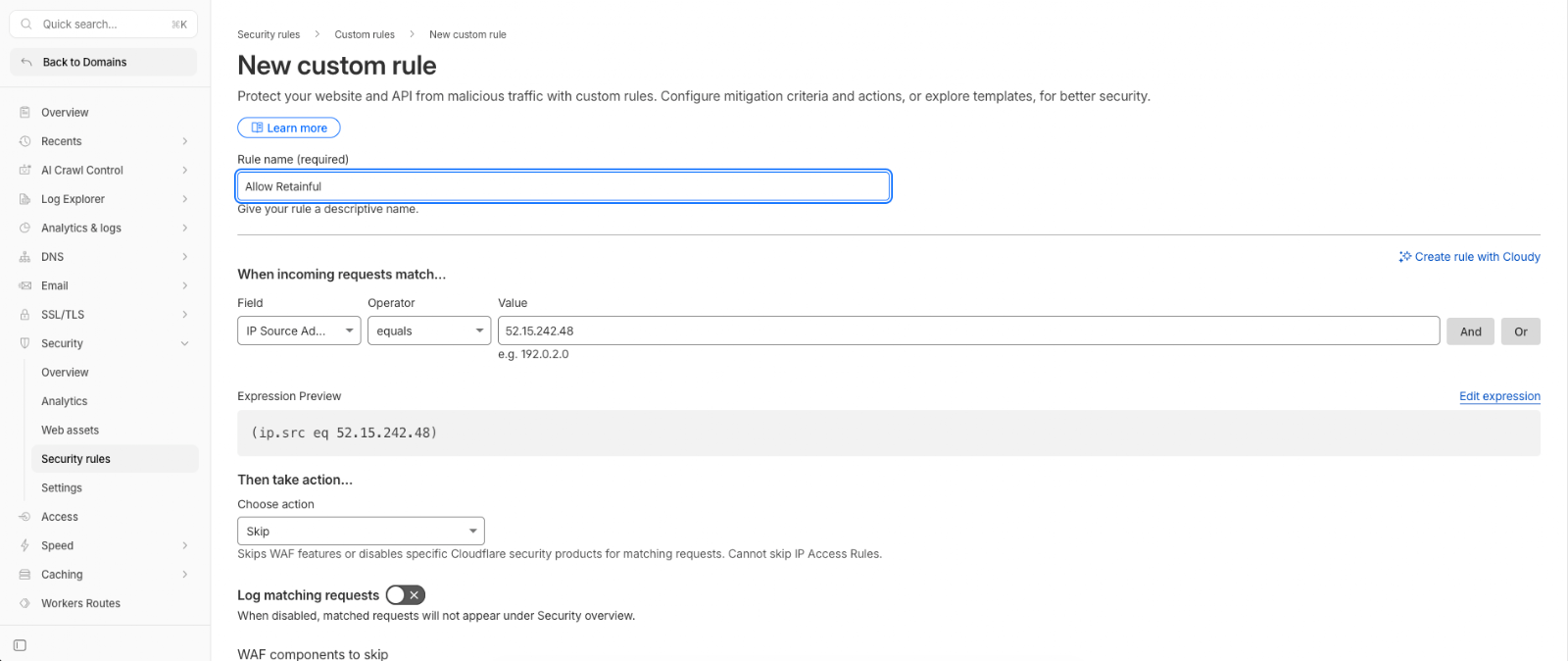
Task: Click the Rule name input field
Action: point(563,186)
